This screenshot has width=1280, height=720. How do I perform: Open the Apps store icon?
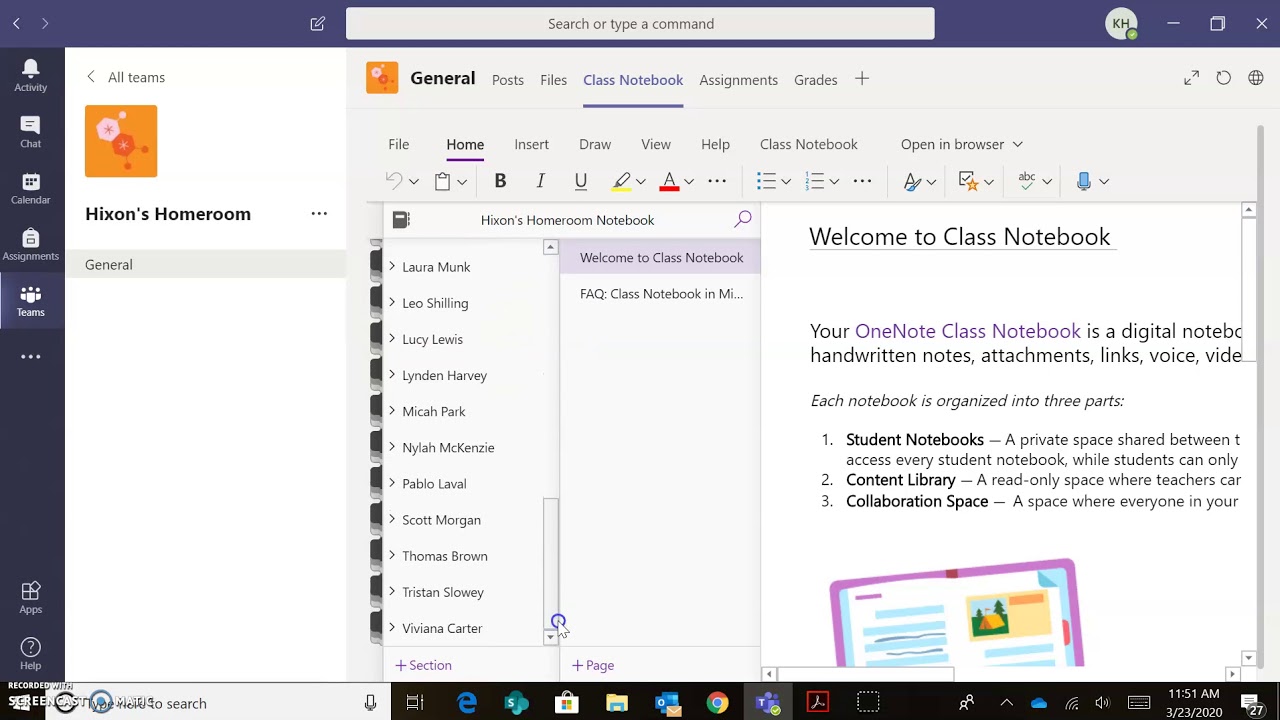(x=30, y=597)
